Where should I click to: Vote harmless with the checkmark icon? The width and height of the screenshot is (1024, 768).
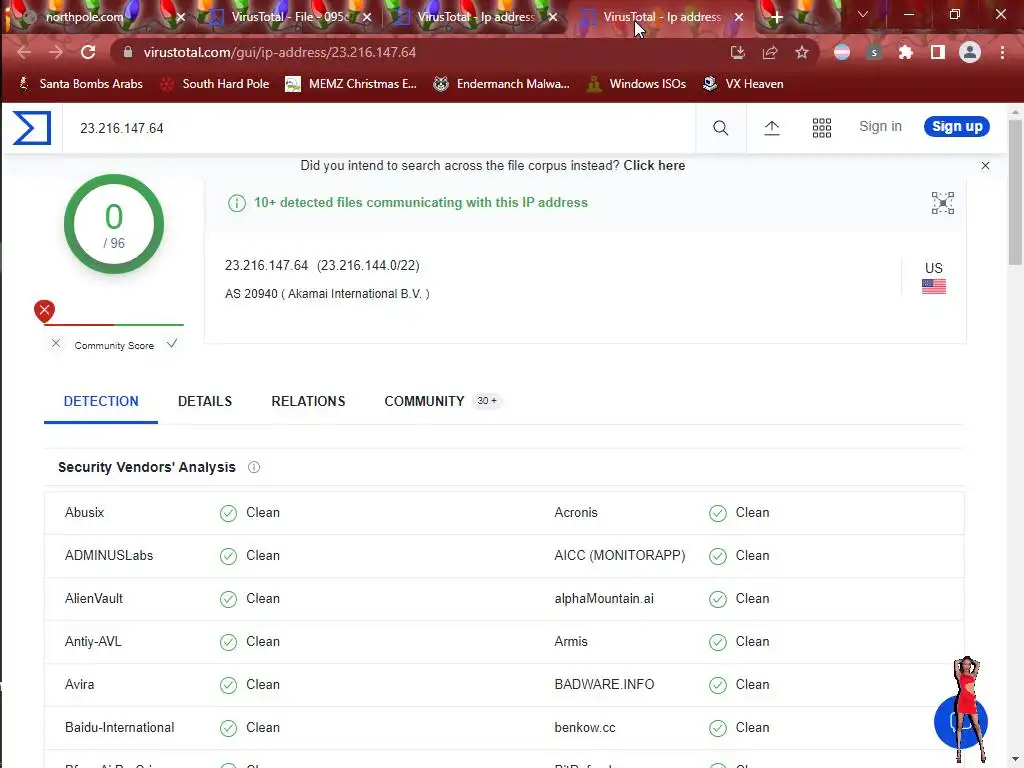click(x=172, y=344)
